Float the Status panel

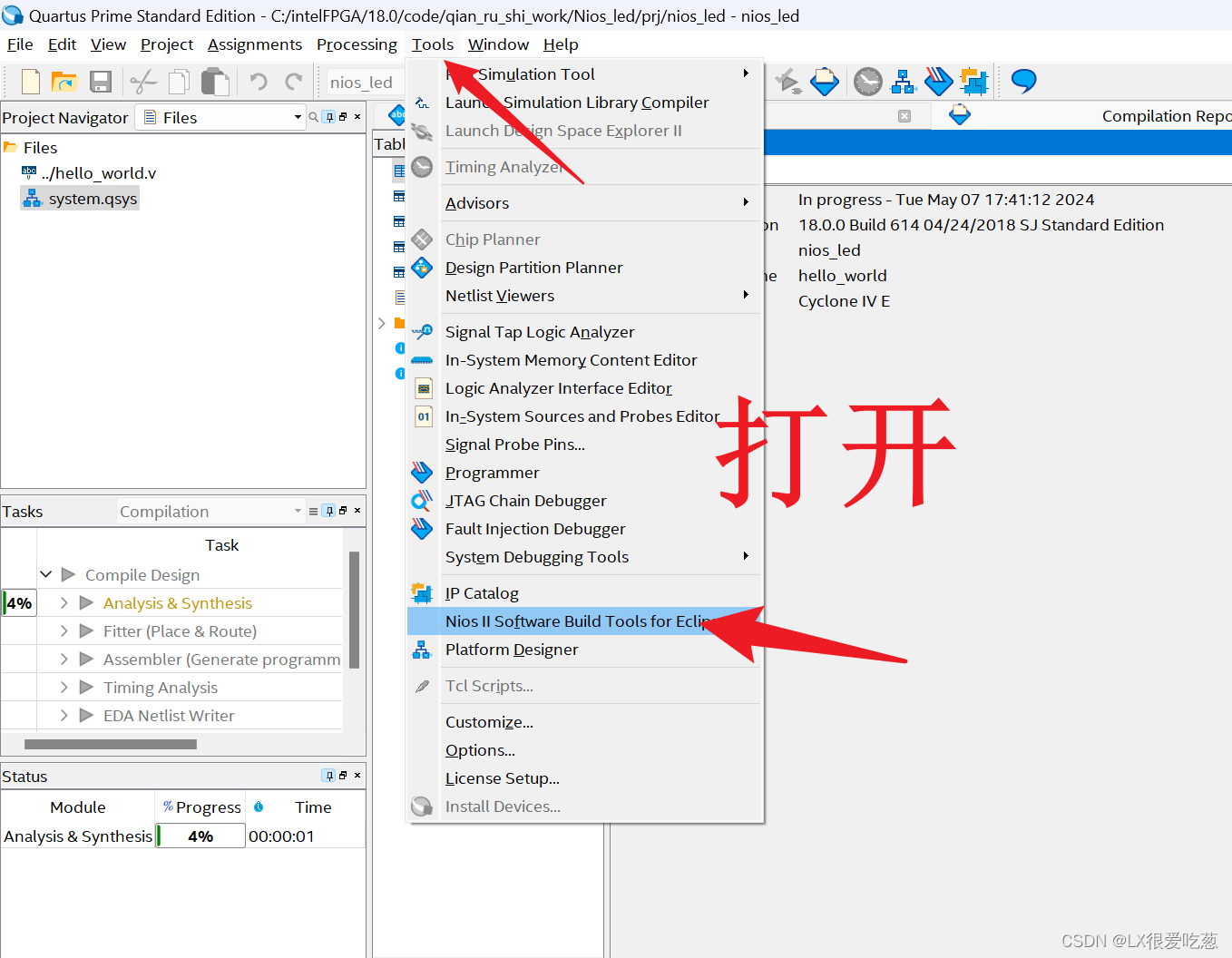pyautogui.click(x=343, y=776)
